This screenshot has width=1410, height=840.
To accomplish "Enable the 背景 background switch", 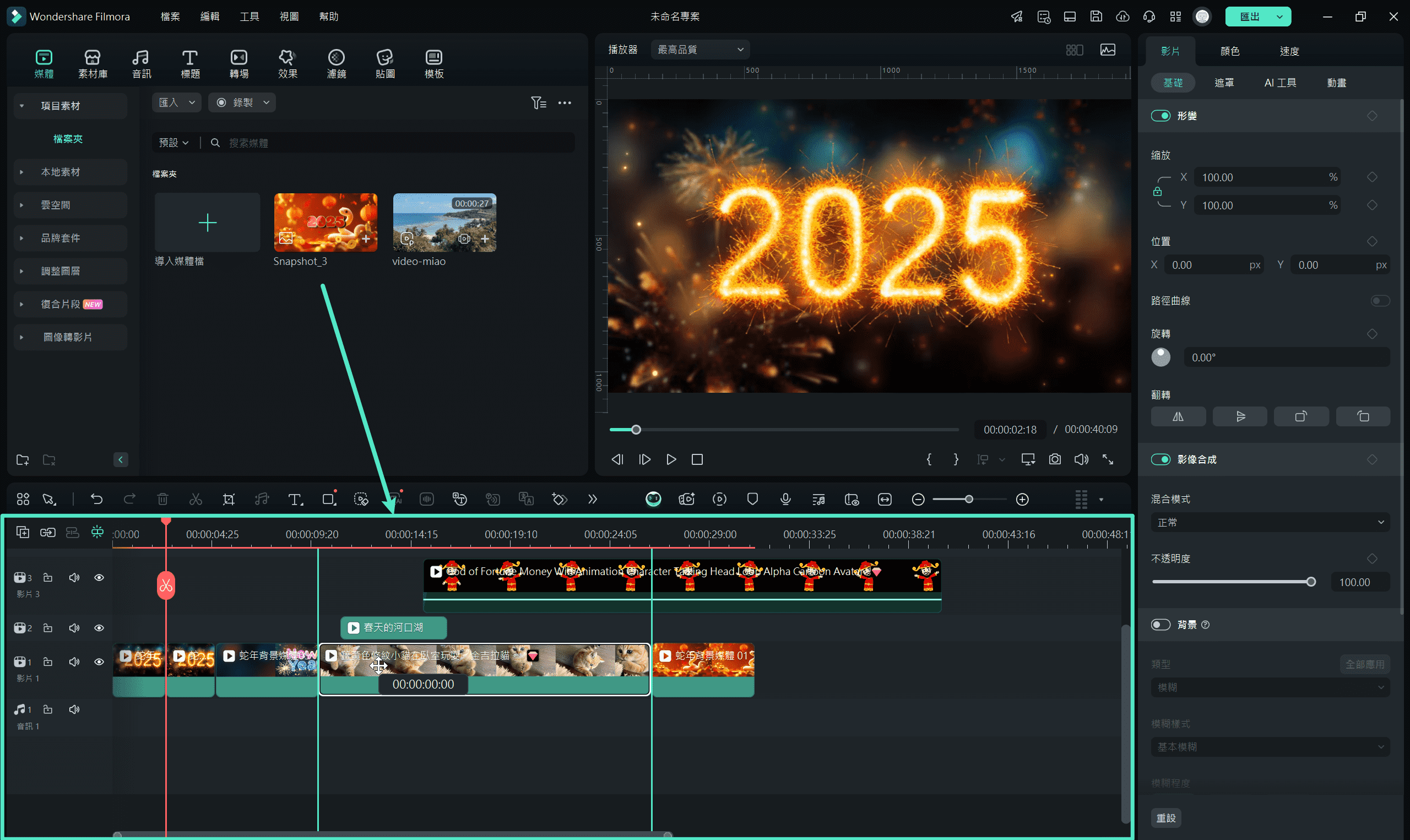I will (x=1160, y=624).
